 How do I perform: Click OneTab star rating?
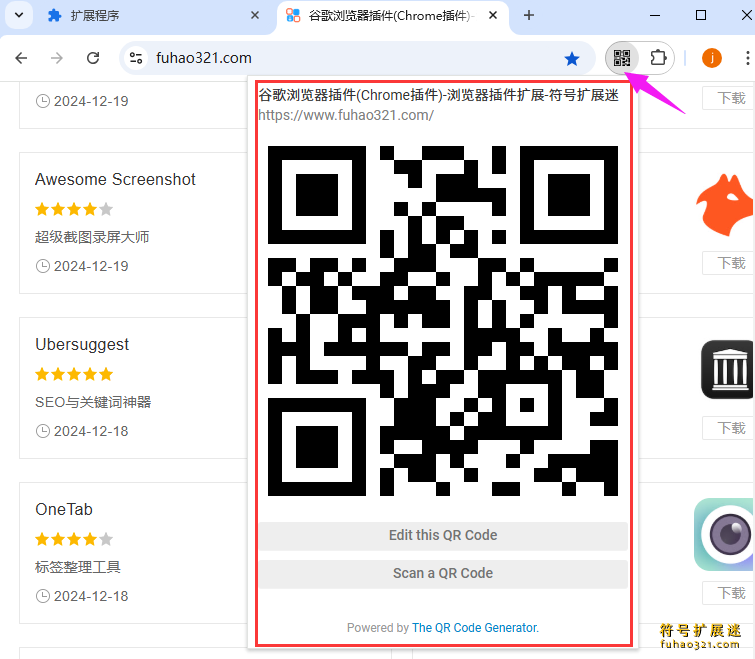(74, 539)
